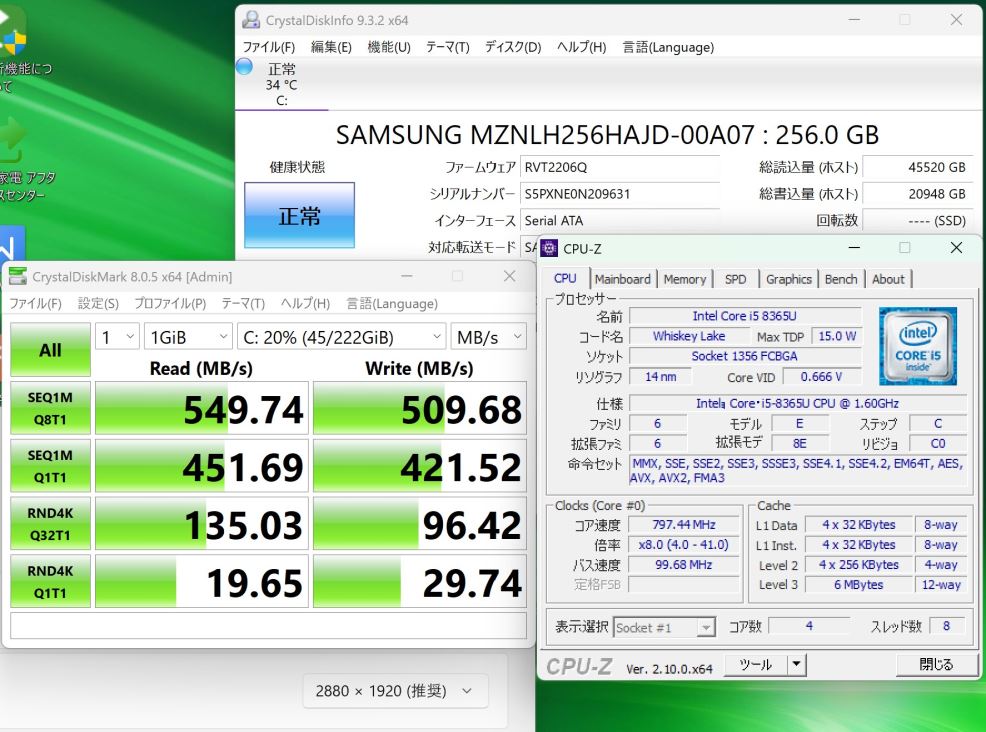Select the CPU tab in CPU-Z
986x732 pixels.
[x=565, y=279]
